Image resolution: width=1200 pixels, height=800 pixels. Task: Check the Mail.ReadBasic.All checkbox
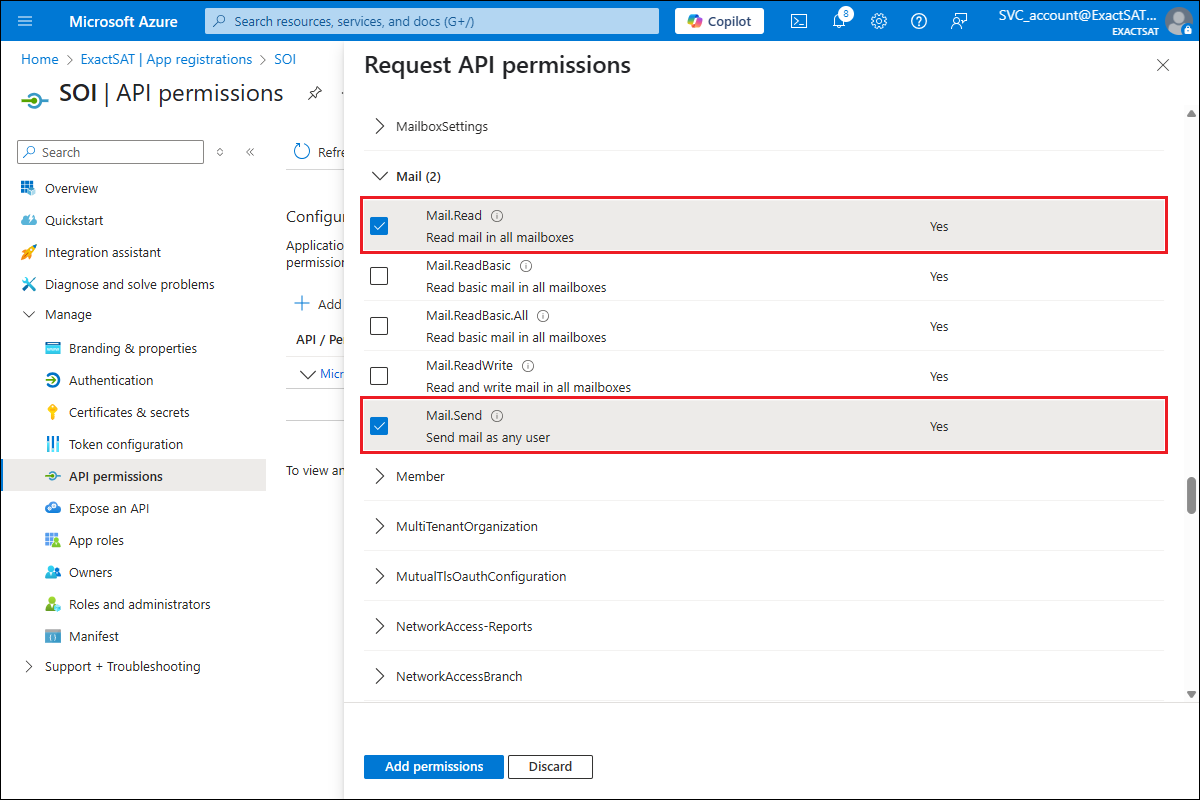[379, 326]
